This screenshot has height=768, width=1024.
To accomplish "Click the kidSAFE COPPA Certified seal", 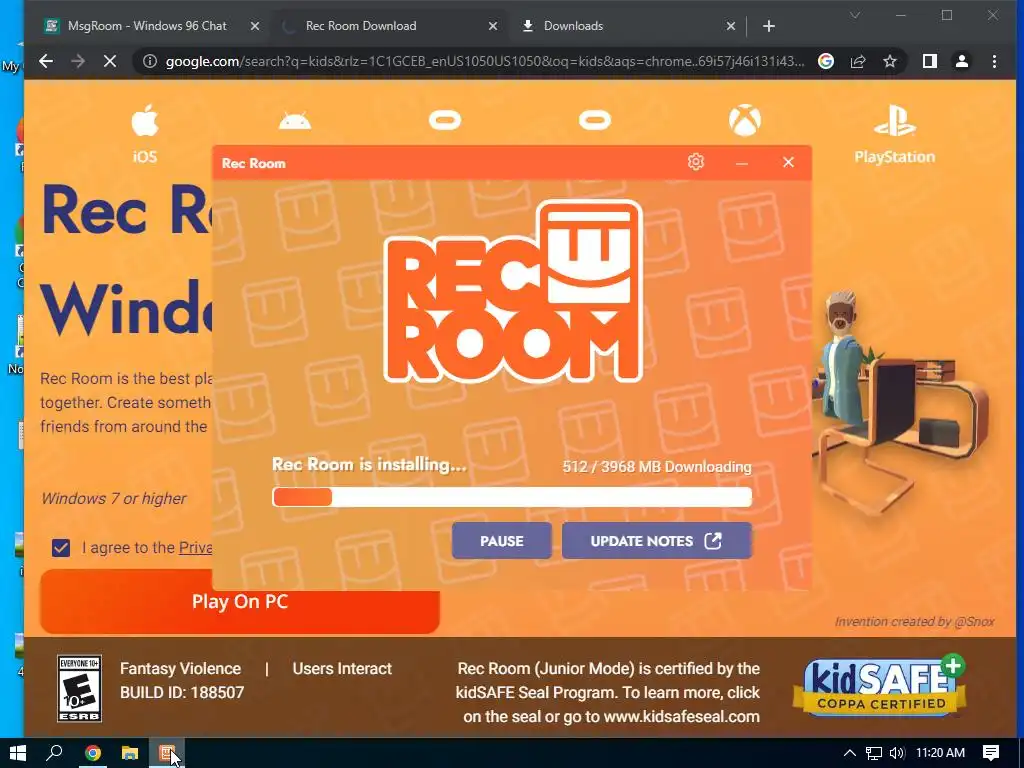I will pyautogui.click(x=880, y=684).
